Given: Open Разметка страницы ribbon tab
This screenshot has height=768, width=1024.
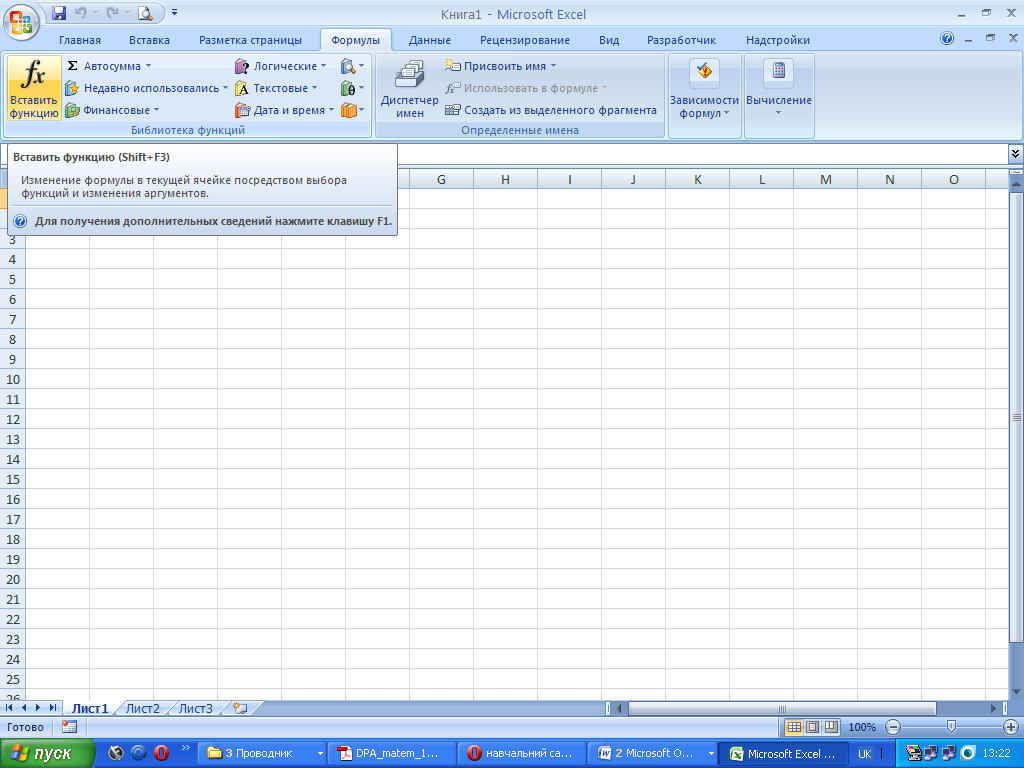Looking at the screenshot, I should [x=250, y=40].
